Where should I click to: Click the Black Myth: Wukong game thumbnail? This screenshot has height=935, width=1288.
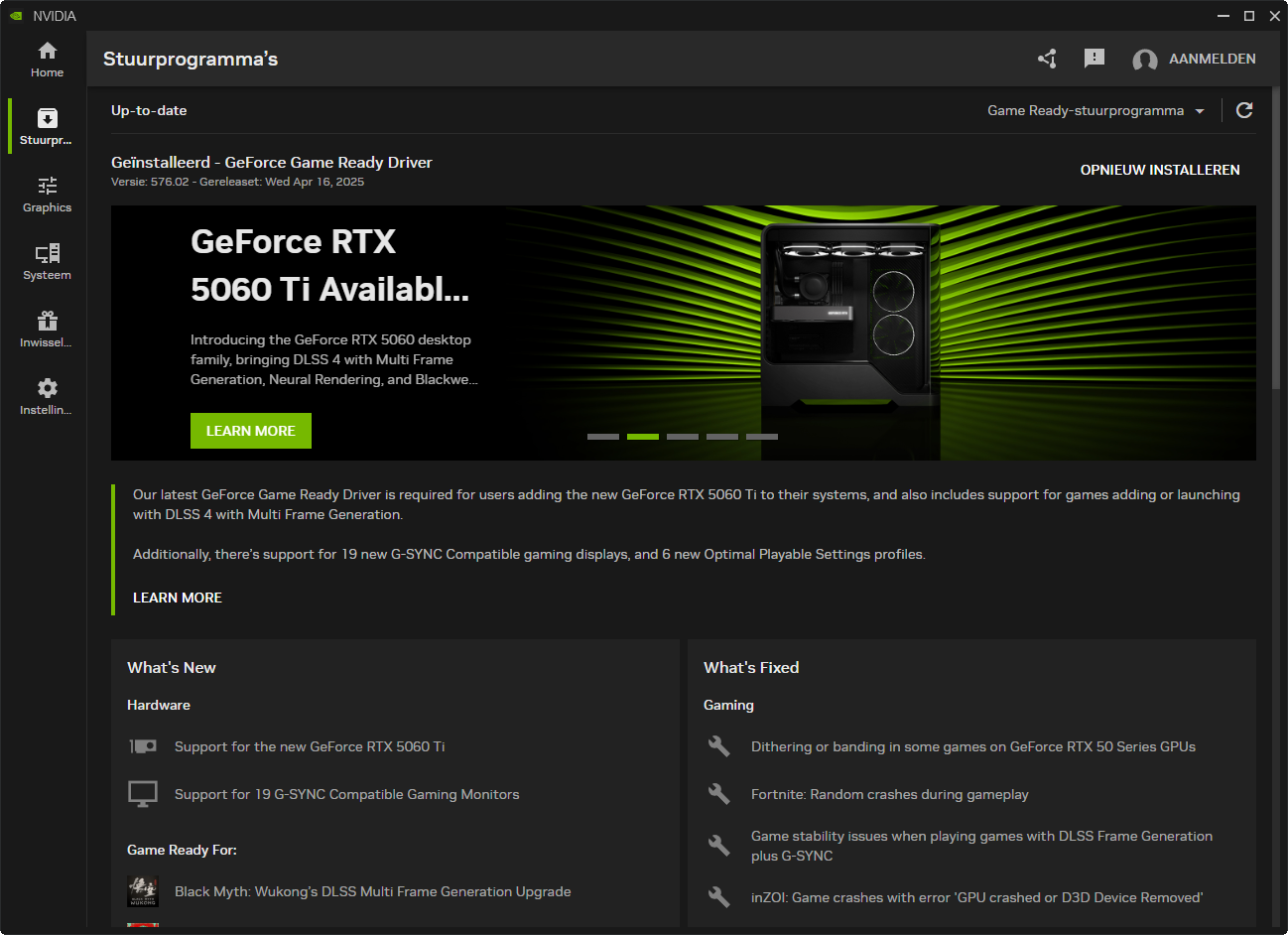click(x=143, y=891)
